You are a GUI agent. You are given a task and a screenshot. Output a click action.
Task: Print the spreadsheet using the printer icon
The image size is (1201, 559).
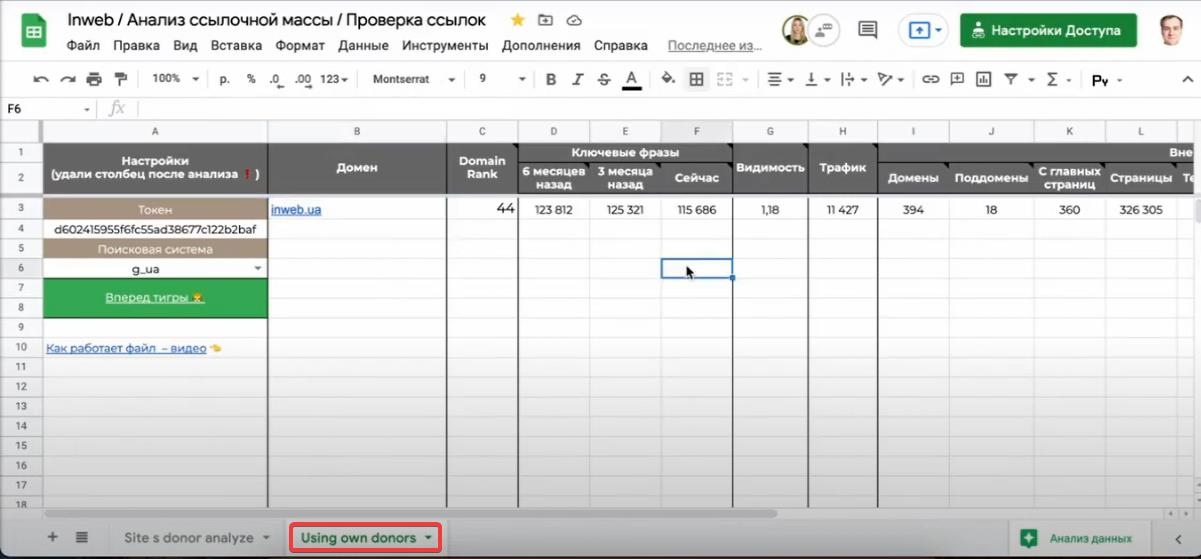(94, 79)
